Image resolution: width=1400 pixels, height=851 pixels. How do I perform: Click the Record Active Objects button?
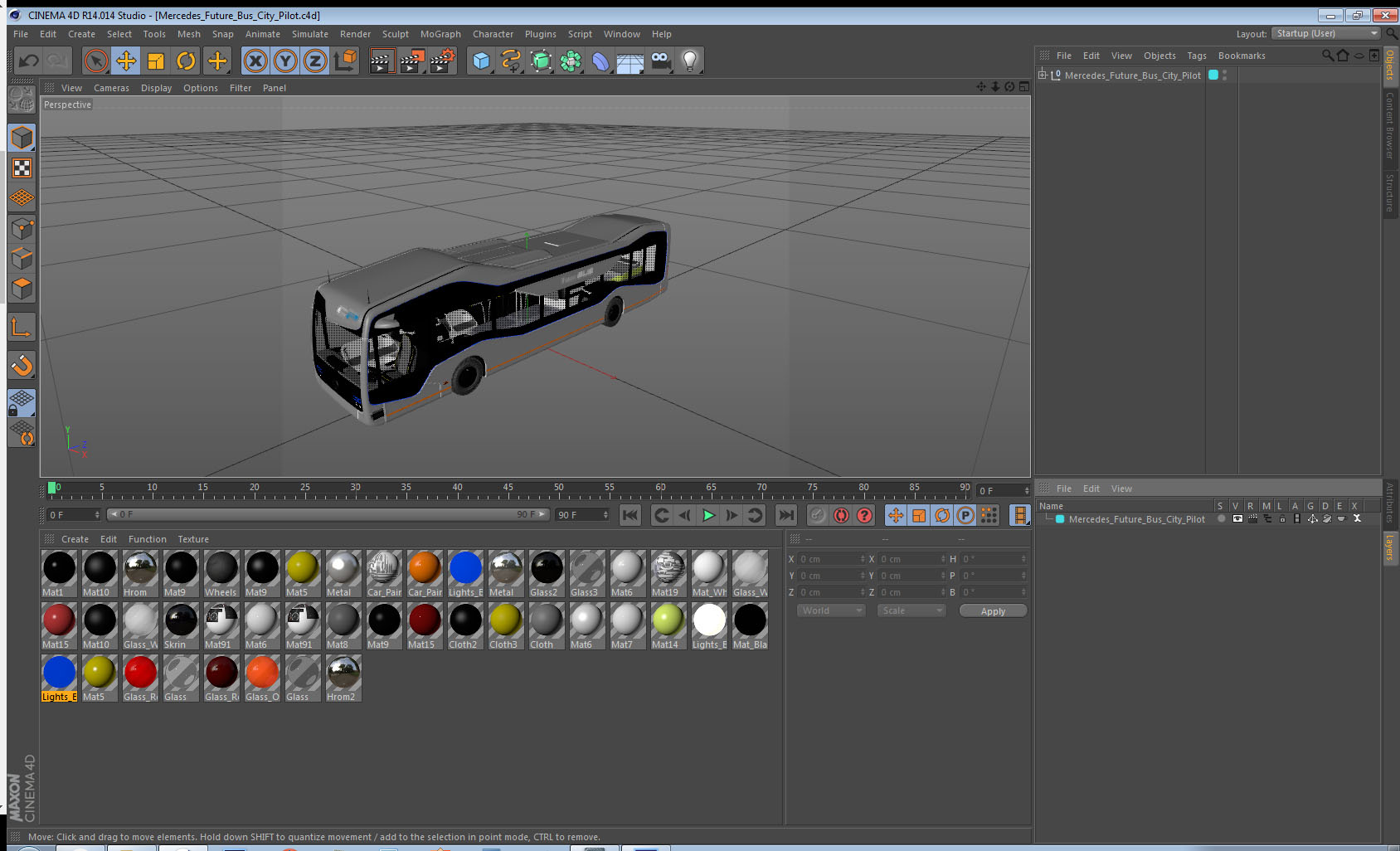pos(818,515)
